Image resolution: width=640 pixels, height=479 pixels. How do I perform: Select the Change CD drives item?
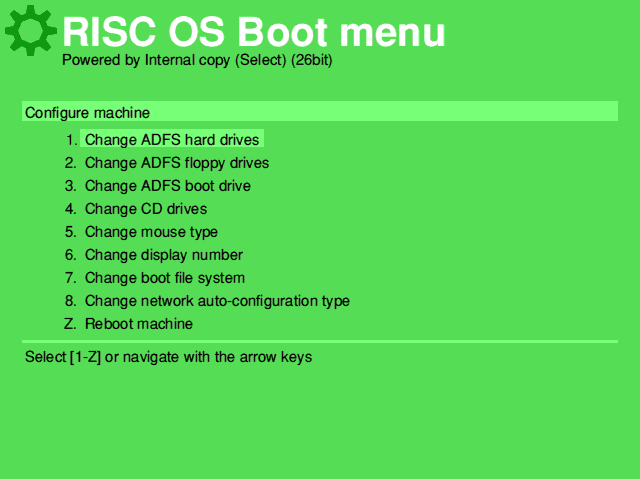[145, 209]
